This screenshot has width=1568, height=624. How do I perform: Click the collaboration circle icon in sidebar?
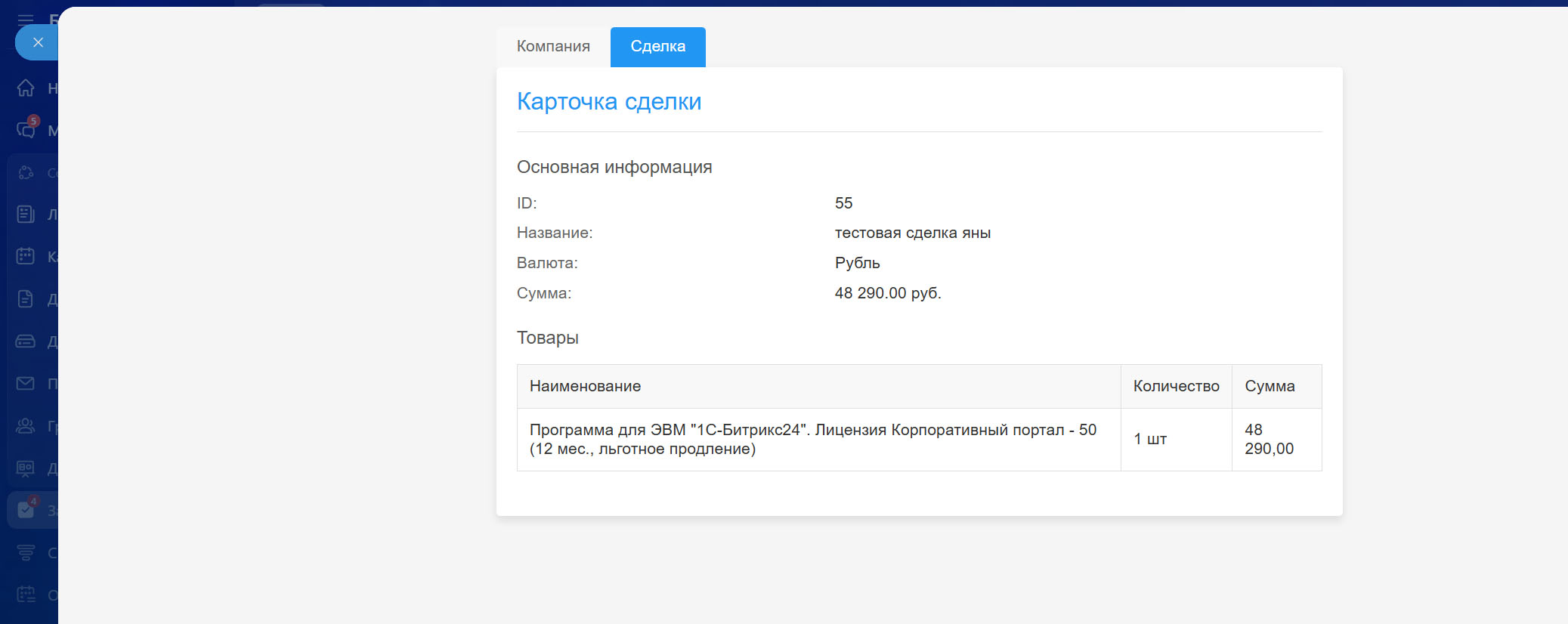tap(26, 172)
